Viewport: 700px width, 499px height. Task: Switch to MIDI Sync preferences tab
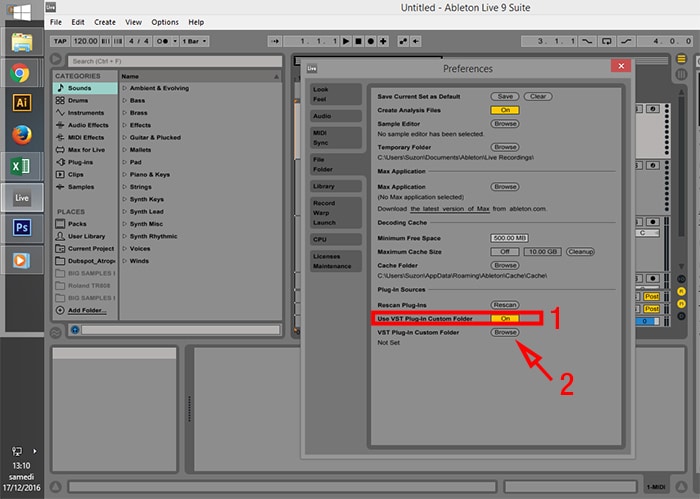(335, 137)
